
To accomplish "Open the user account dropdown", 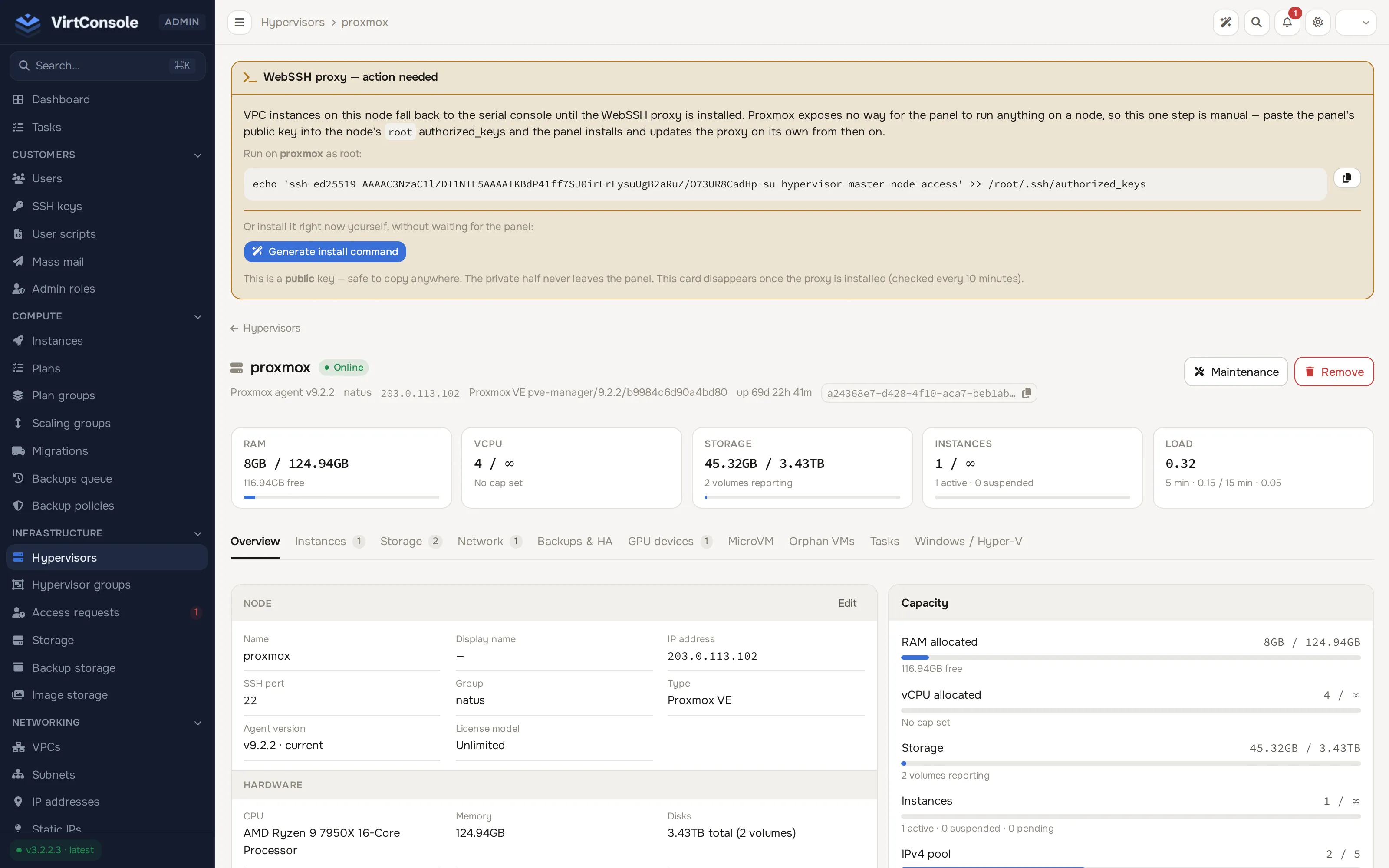I will point(1356,23).
